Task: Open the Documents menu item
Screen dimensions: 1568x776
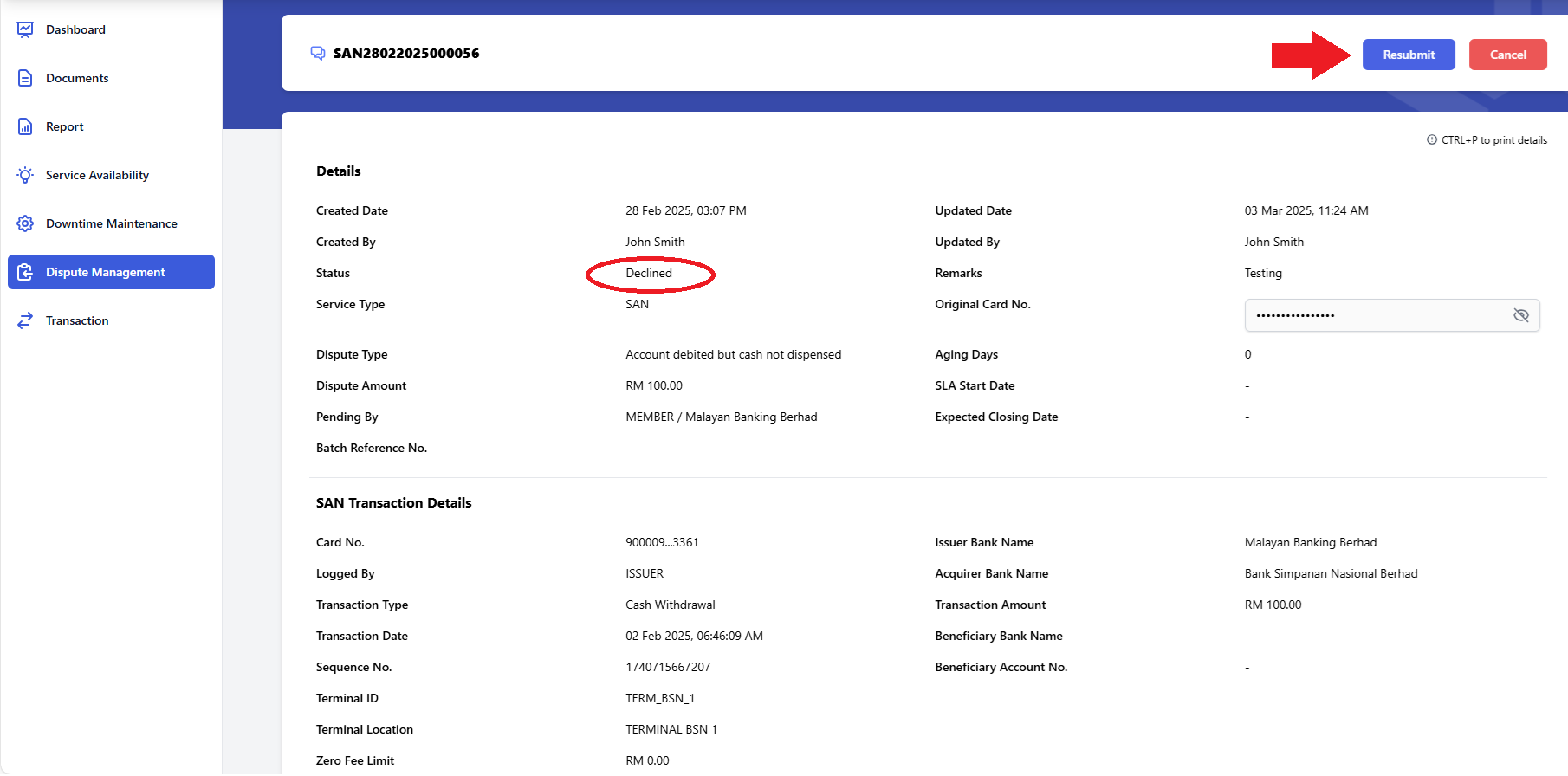Action: pyautogui.click(x=111, y=78)
